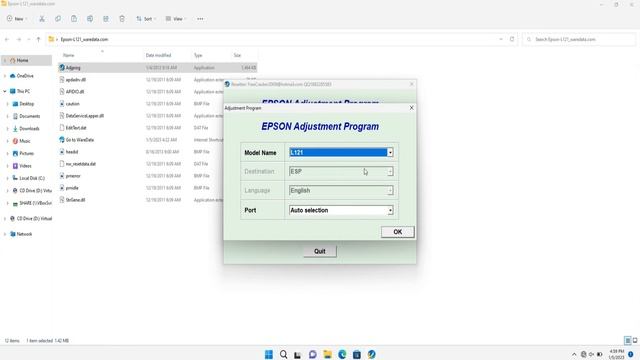
Task: Click the Forward arrow in Explorer
Action: point(19,40)
